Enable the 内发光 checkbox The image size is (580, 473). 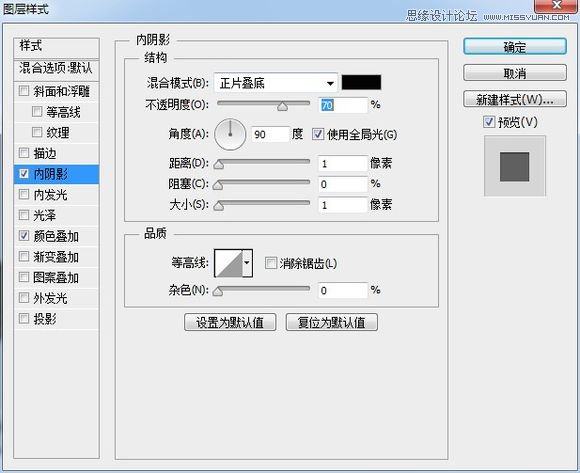(x=24, y=194)
